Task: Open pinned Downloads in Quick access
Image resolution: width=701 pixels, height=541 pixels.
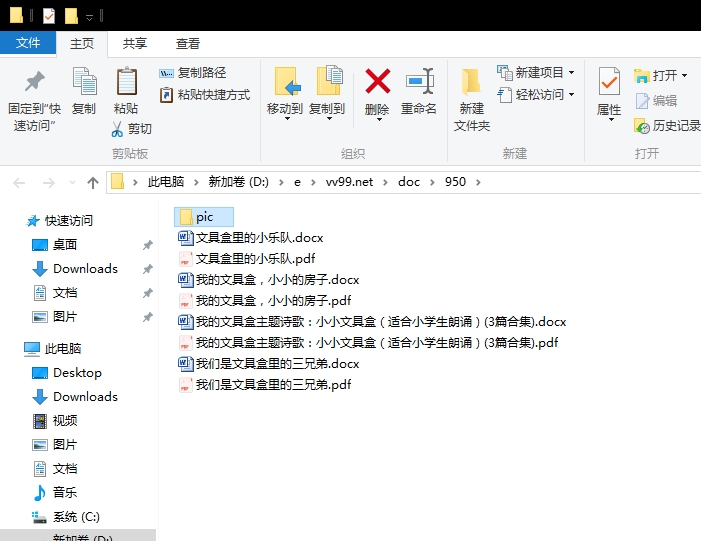Action: 75,269
